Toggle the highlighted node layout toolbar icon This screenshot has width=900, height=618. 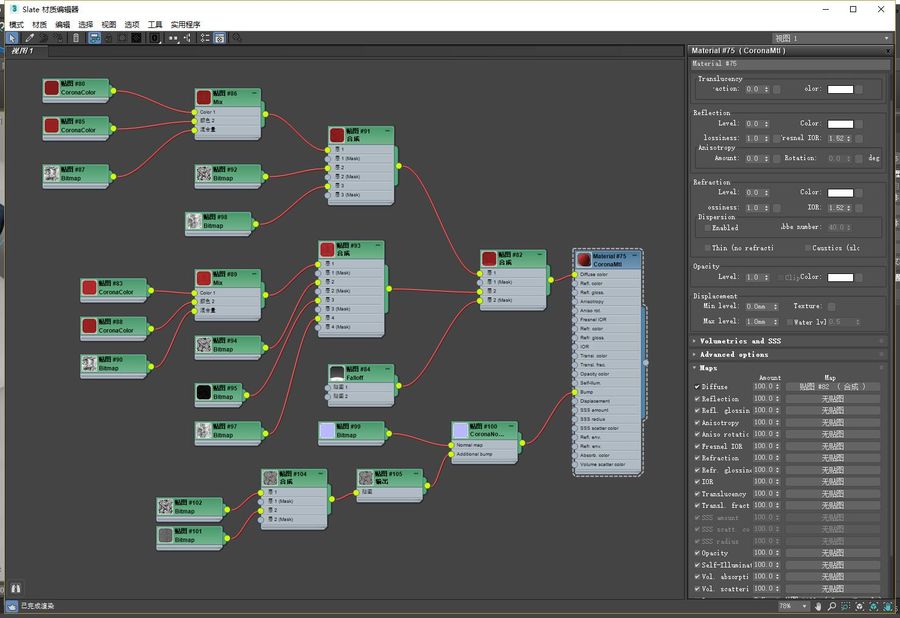coord(95,38)
